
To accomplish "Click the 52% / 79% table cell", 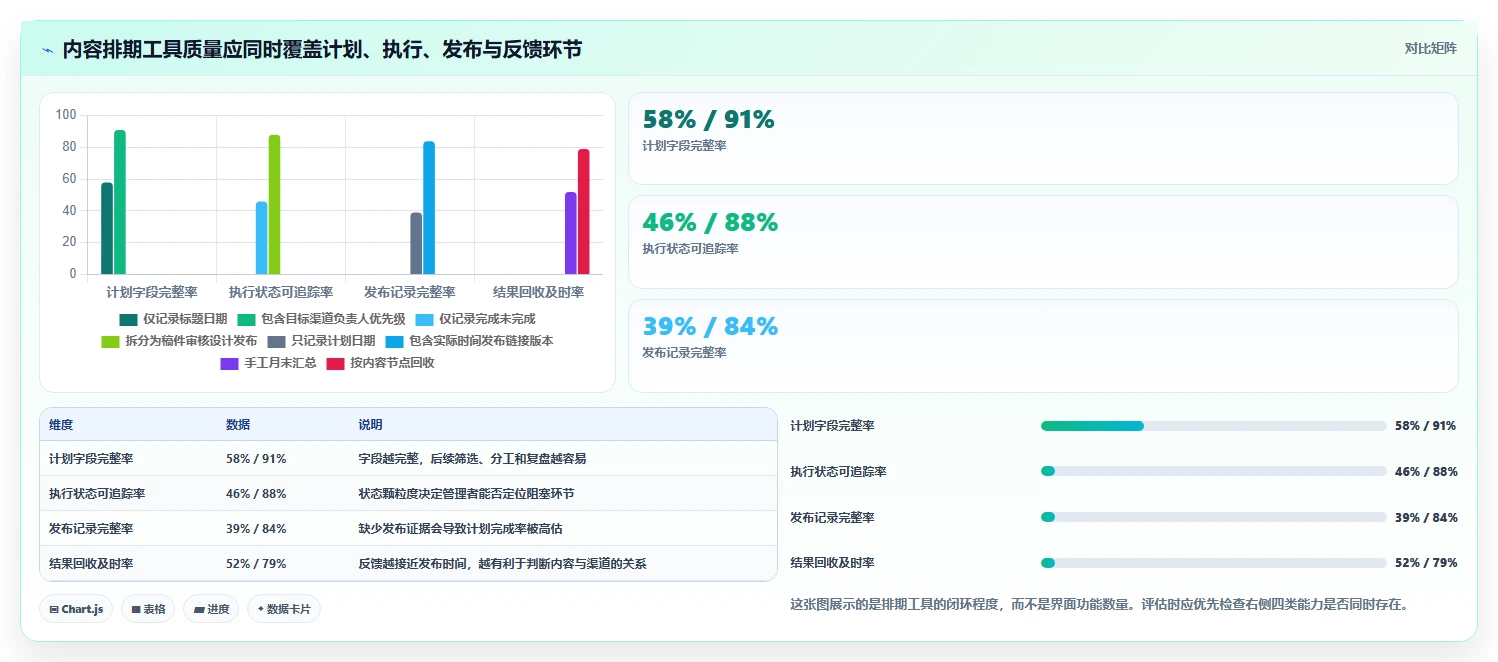I will (x=256, y=564).
